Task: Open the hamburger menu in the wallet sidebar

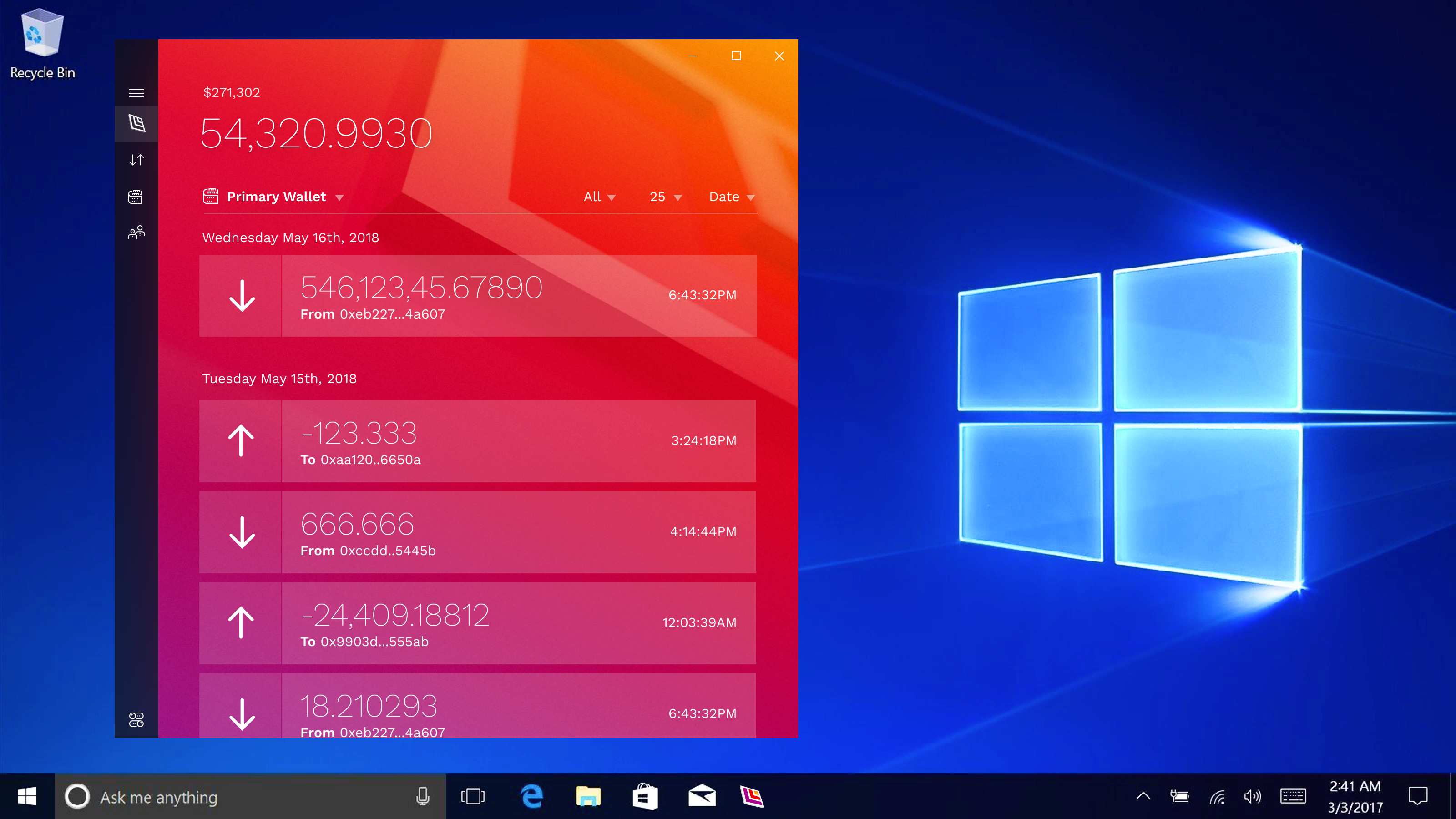Action: coord(136,93)
